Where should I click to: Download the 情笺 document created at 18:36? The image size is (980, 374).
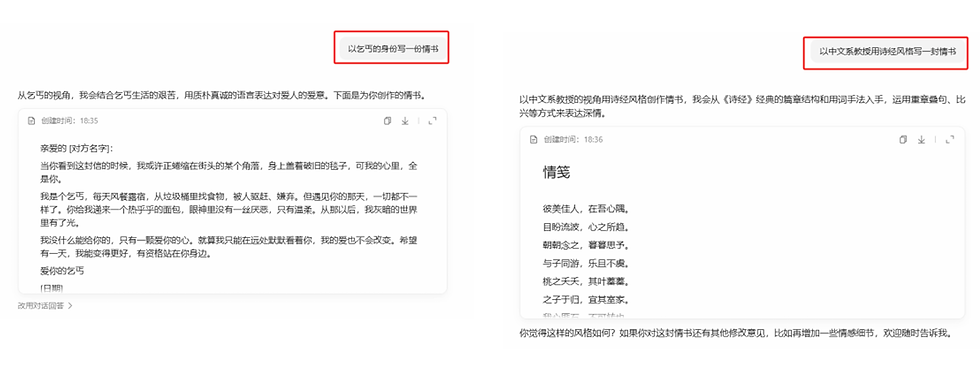point(921,139)
